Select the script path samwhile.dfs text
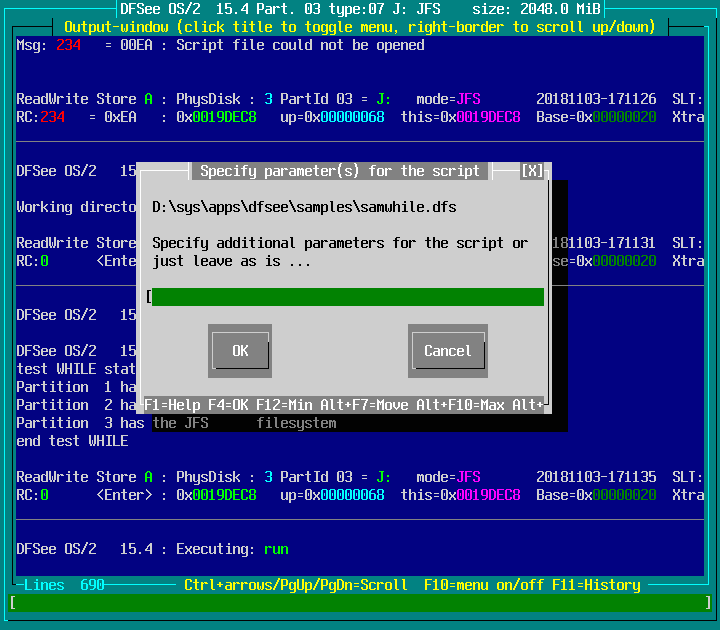This screenshot has width=720, height=630. [x=304, y=207]
